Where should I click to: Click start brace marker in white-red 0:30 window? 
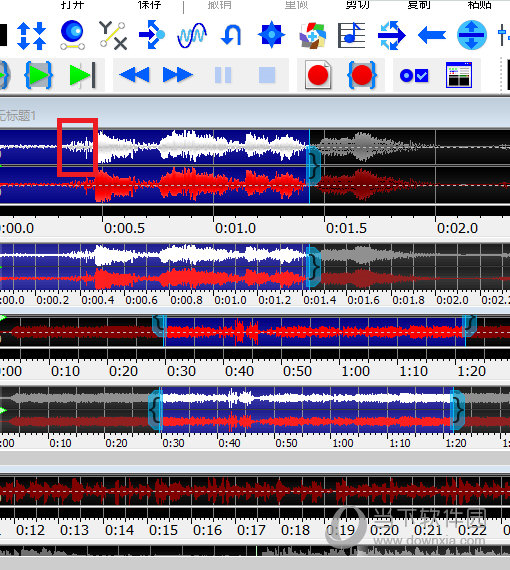[155, 410]
